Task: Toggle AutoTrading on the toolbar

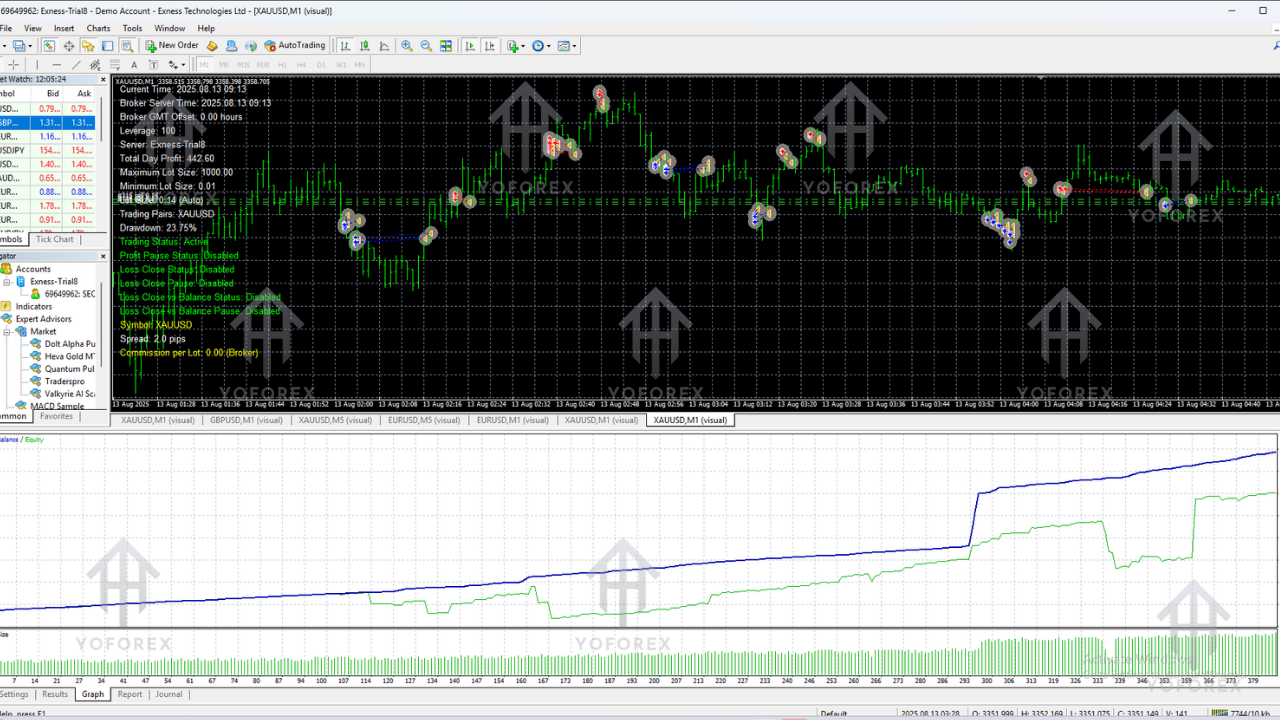Action: (295, 45)
